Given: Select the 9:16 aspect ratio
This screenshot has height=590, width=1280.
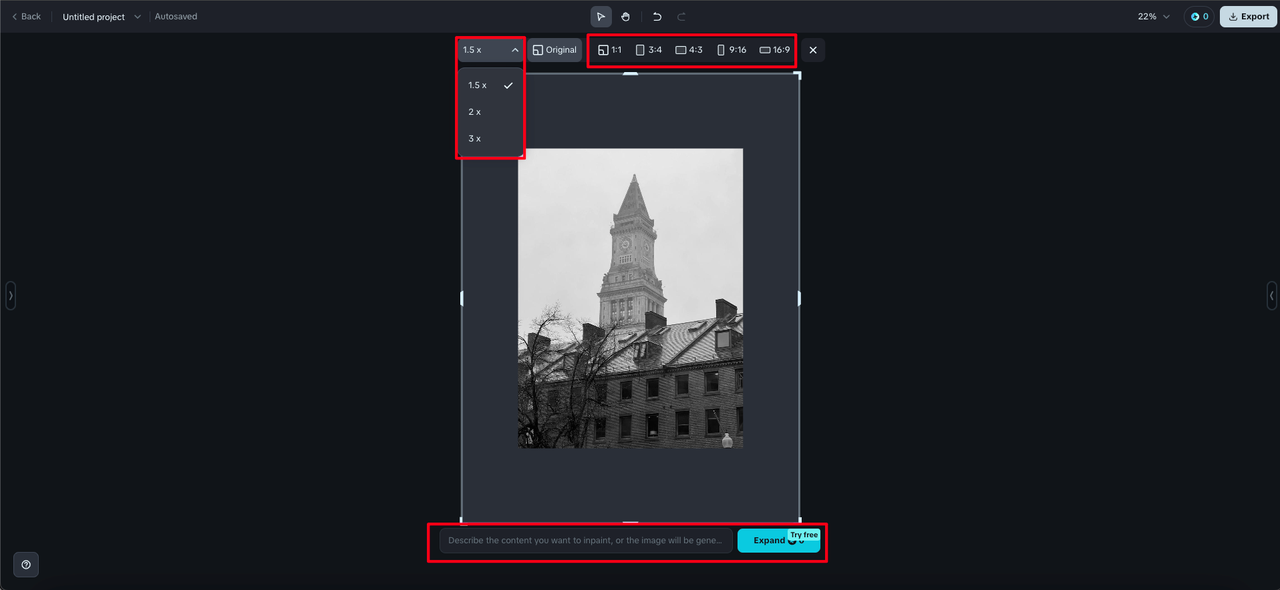Looking at the screenshot, I should click(731, 50).
